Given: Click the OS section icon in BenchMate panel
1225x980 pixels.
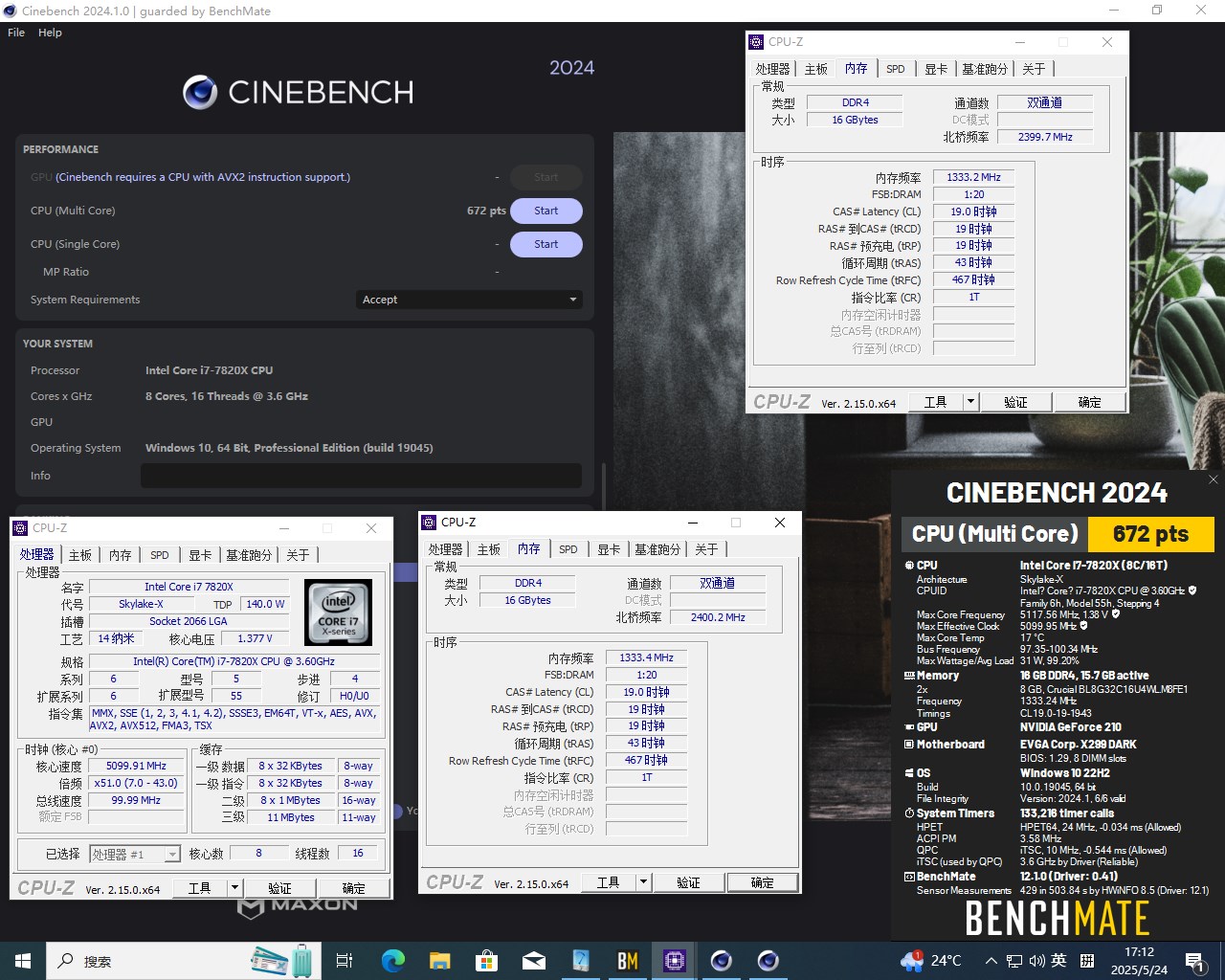Looking at the screenshot, I should (x=909, y=773).
